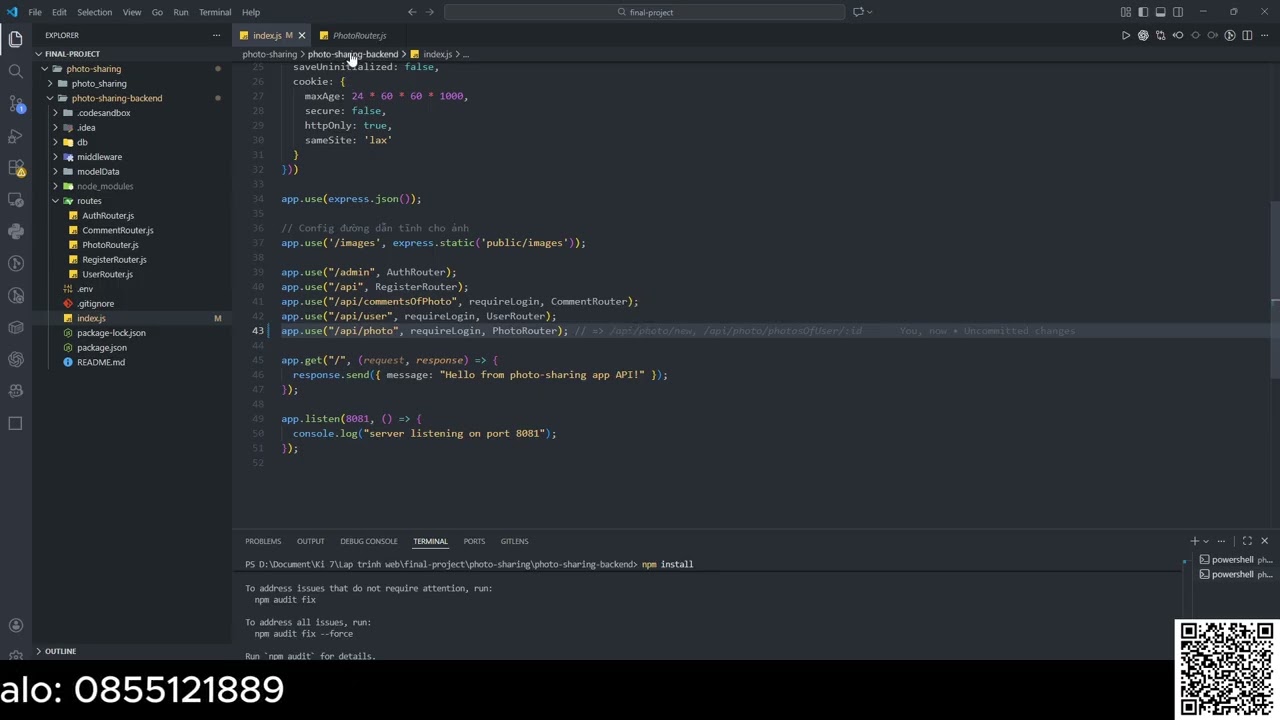
Task: Open the Run and Debug view
Action: (15, 135)
